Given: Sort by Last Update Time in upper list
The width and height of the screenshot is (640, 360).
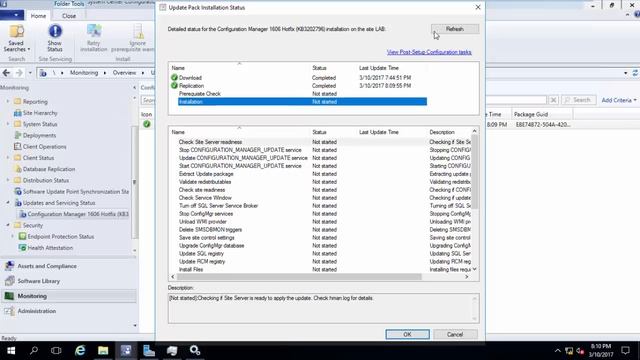Looking at the screenshot, I should click(x=379, y=68).
